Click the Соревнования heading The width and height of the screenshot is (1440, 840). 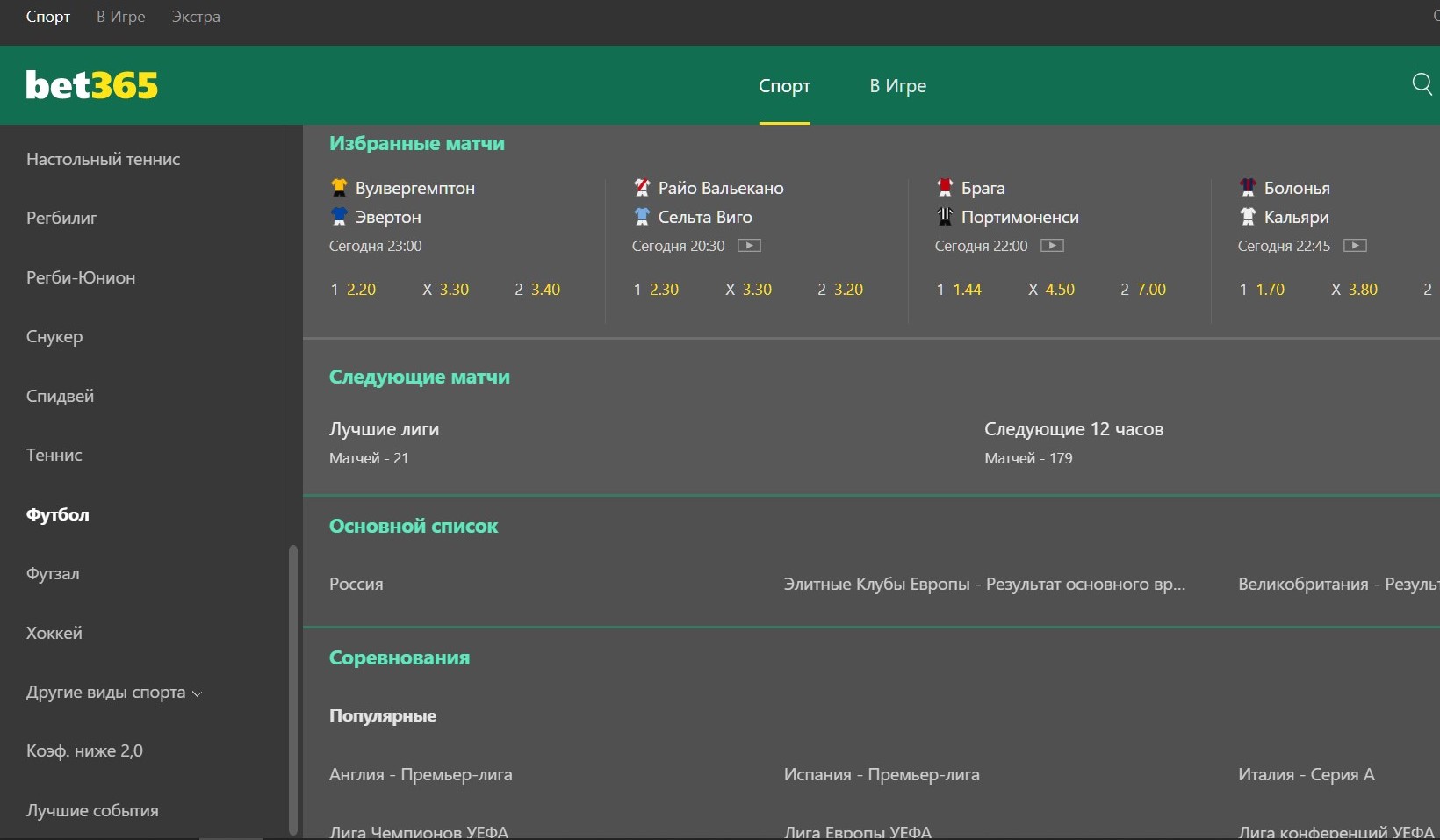[400, 657]
